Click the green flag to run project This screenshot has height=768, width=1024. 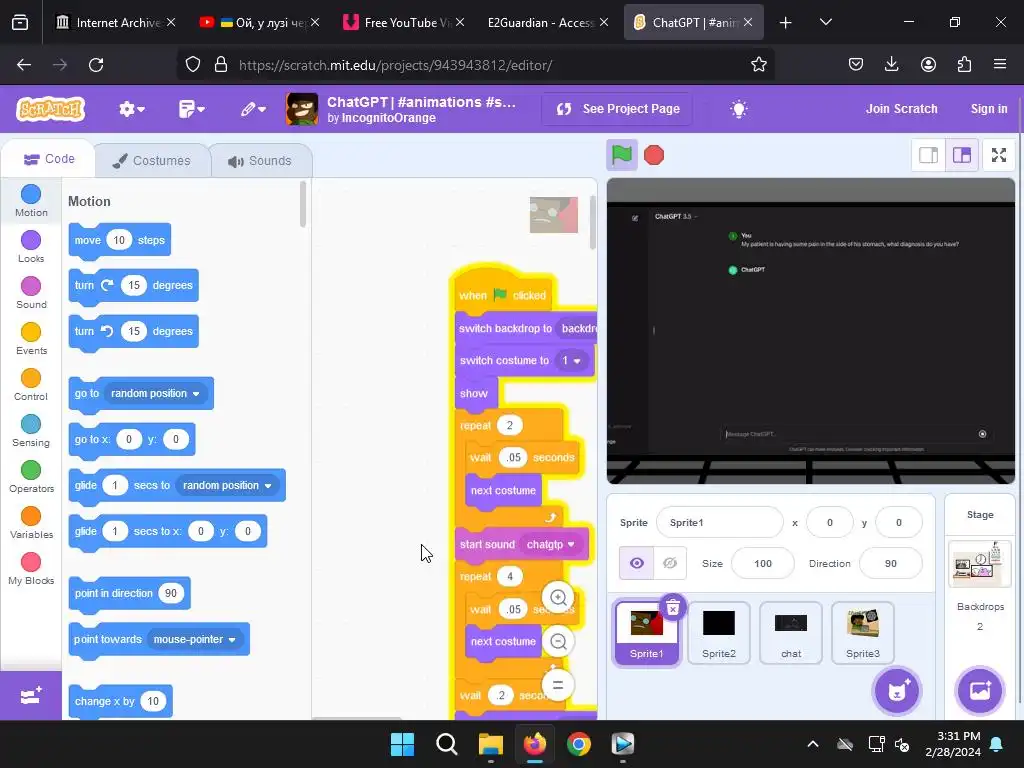(x=622, y=155)
